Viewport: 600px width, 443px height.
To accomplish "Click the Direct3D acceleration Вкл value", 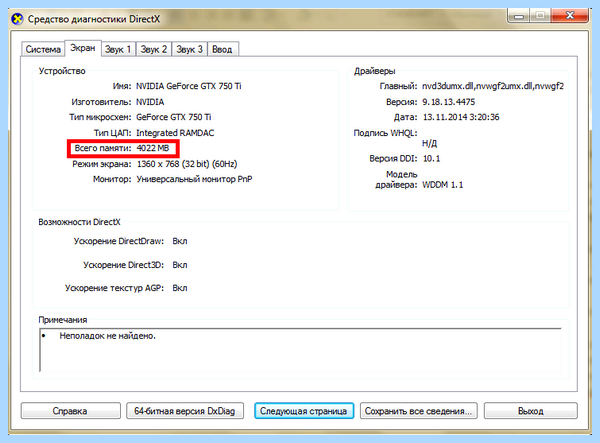I will tap(180, 265).
